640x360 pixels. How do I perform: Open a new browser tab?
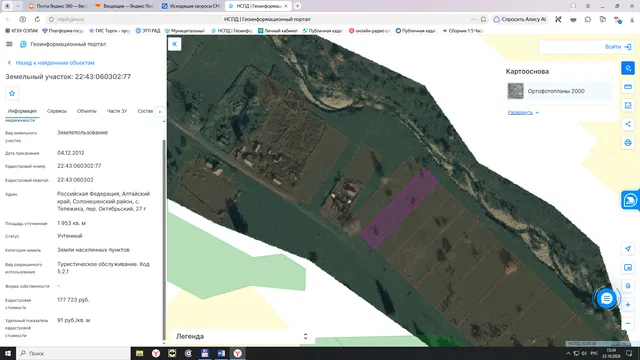point(297,6)
